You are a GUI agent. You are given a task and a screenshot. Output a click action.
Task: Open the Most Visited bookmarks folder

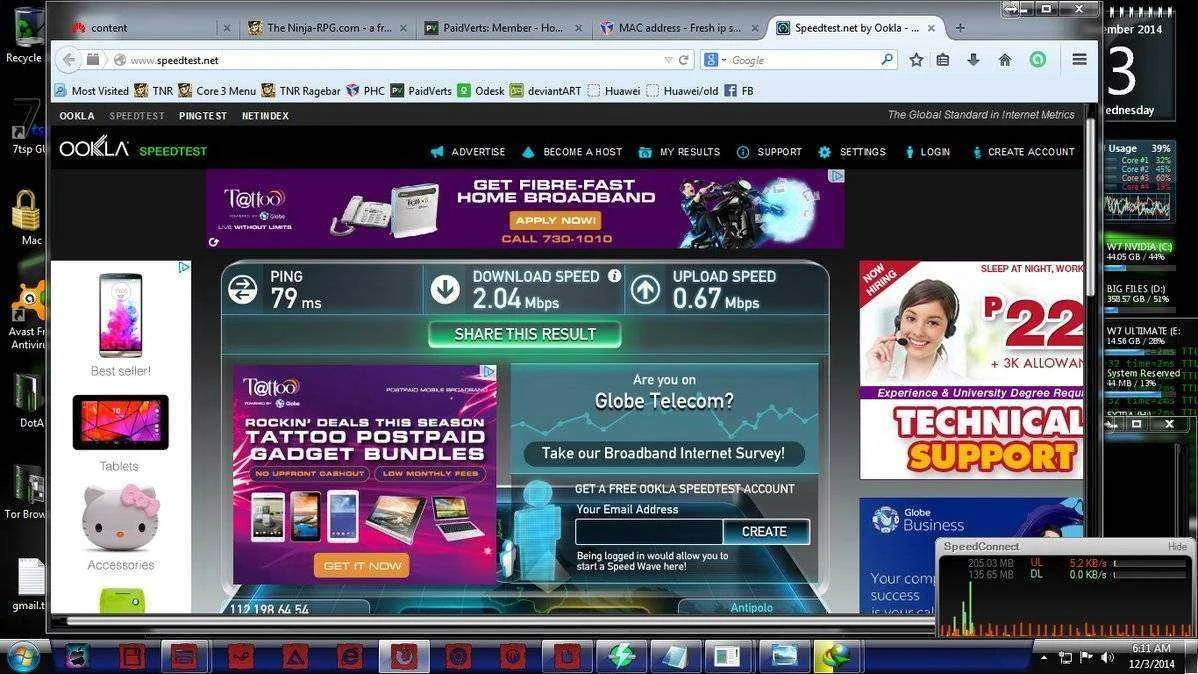coord(91,91)
